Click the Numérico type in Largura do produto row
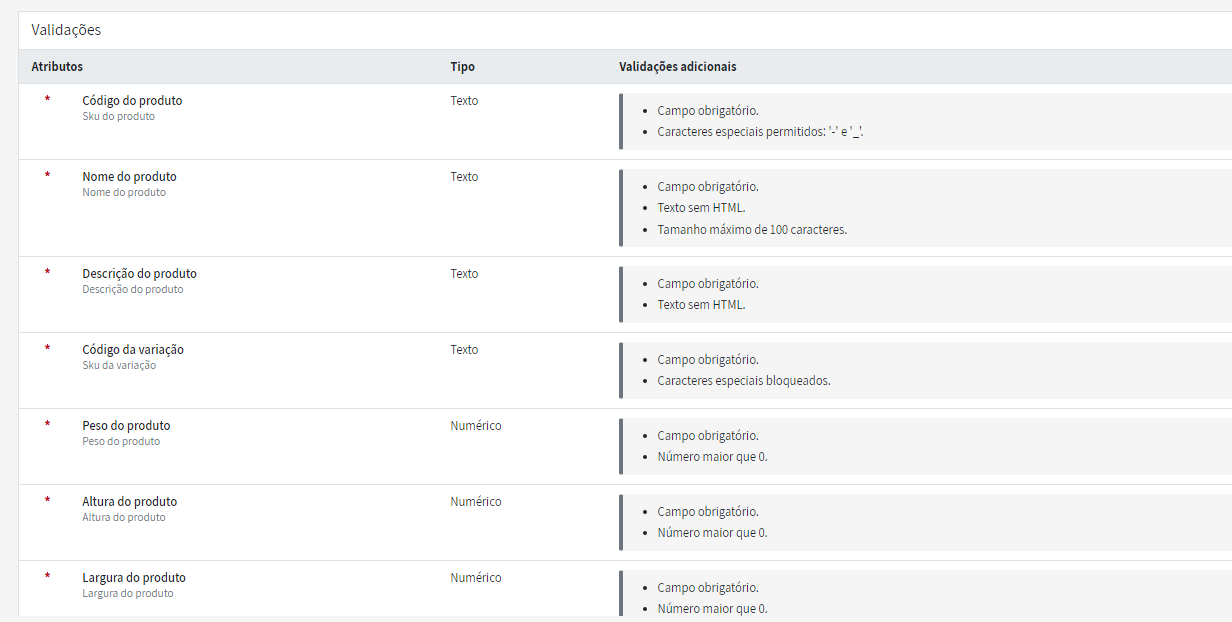Viewport: 1232px width, 622px height. 476,578
